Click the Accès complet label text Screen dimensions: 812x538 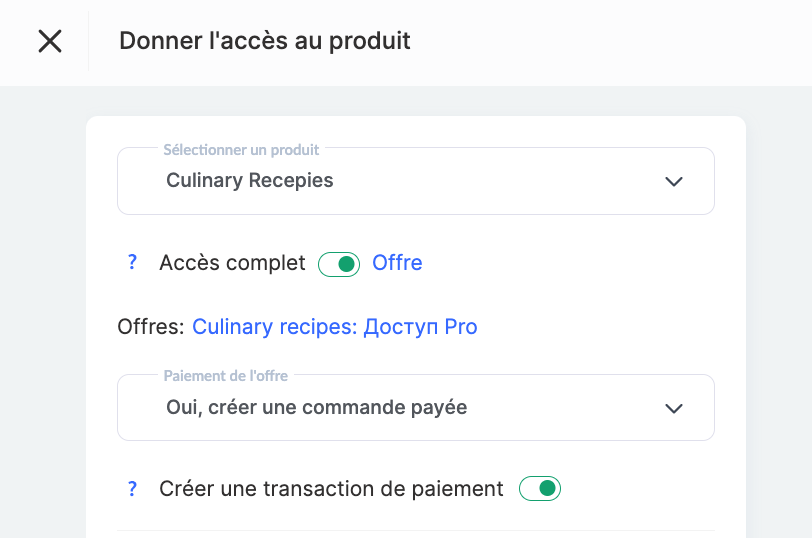(232, 263)
